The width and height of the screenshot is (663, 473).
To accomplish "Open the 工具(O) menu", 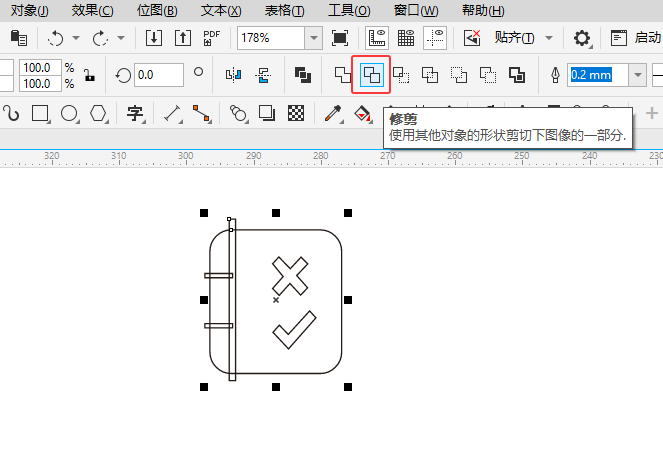I will (349, 11).
